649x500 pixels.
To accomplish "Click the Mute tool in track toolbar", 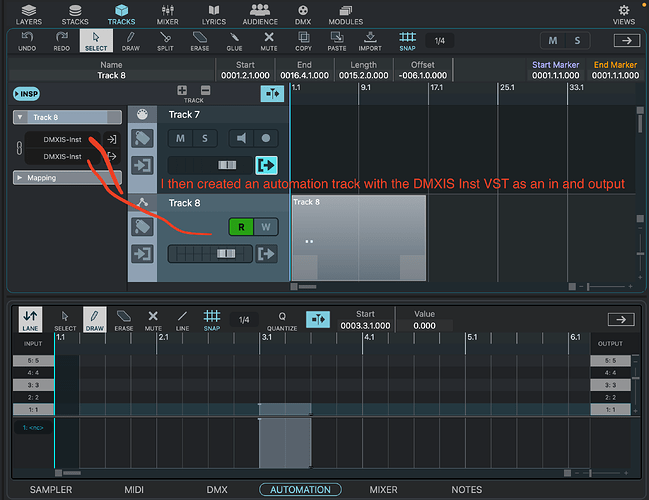I will click(269, 41).
